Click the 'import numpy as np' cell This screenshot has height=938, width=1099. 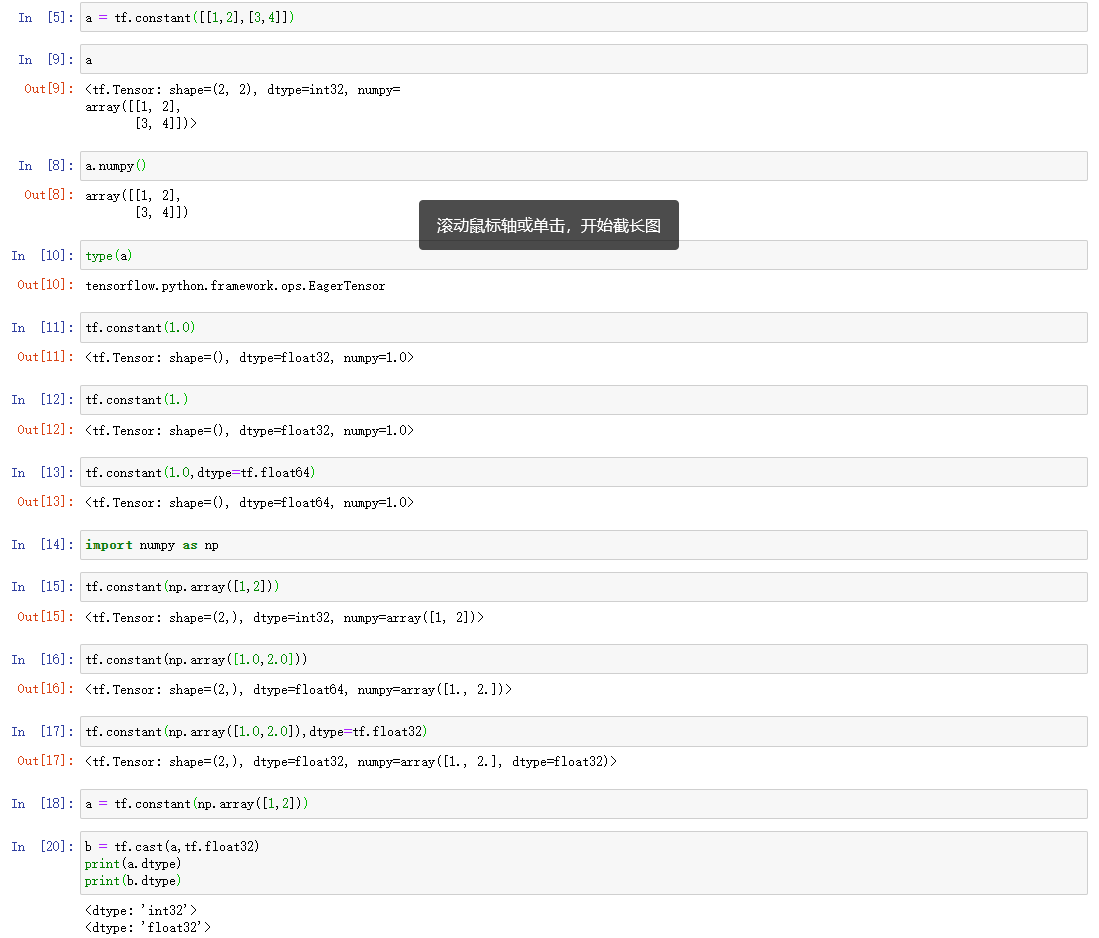583,545
